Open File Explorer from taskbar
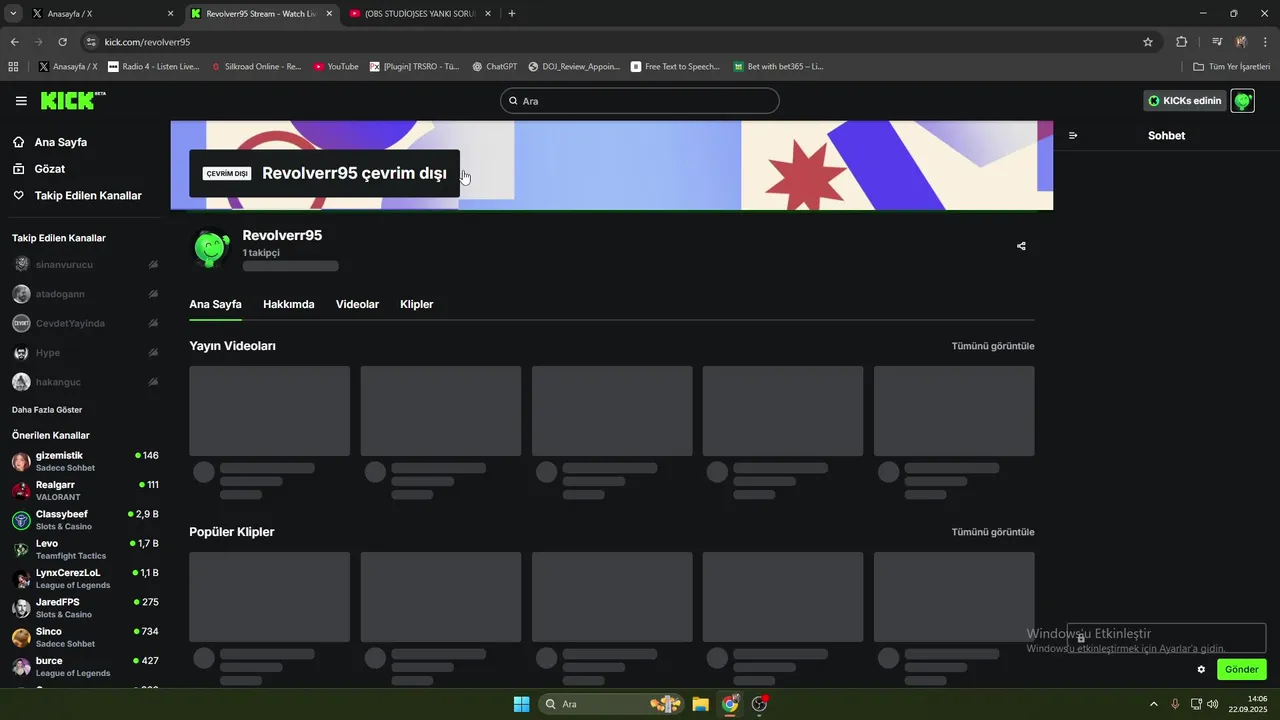This screenshot has width=1280, height=720. point(700,704)
